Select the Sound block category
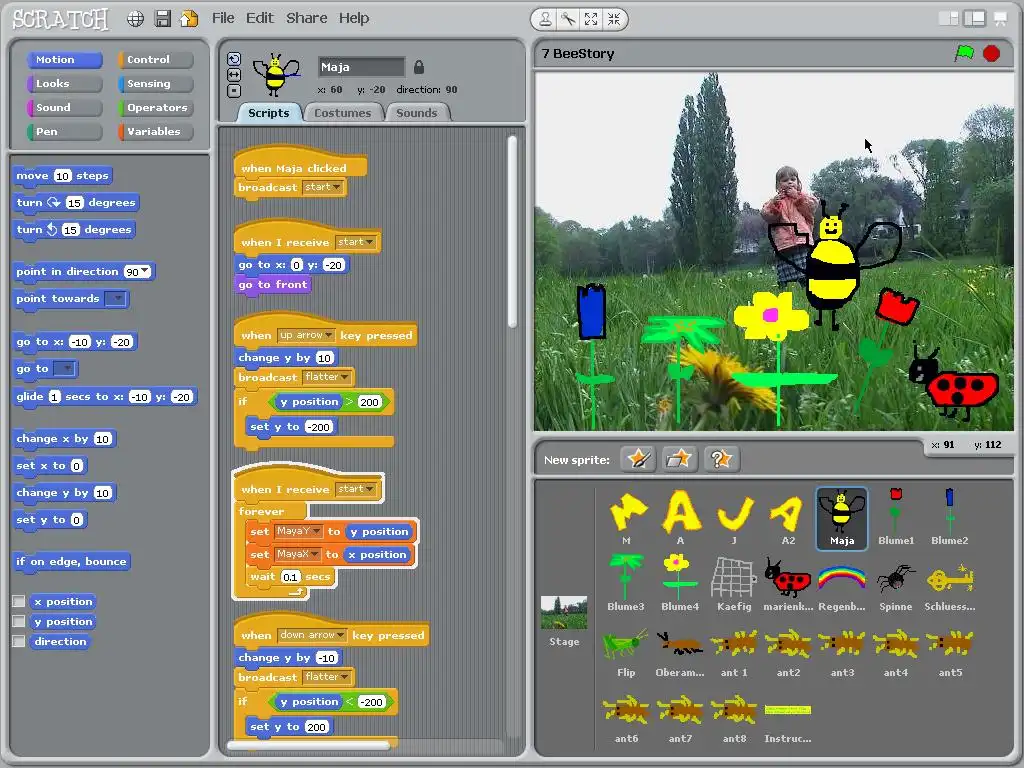Screen dimensions: 1024x768 click(64, 108)
